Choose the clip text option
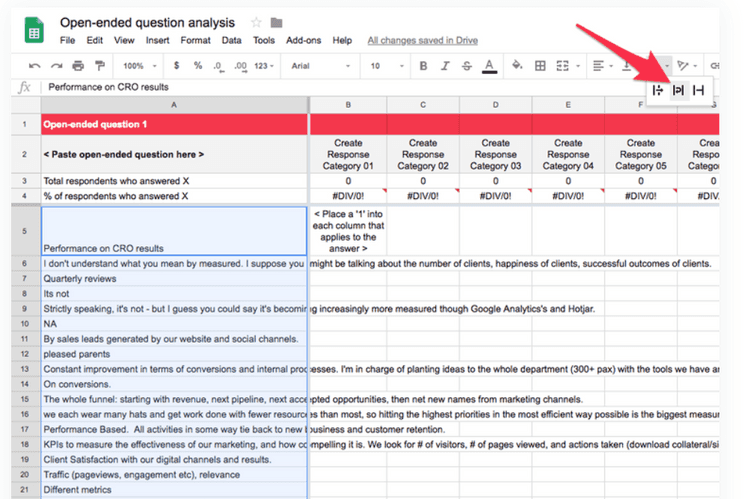 tap(698, 90)
